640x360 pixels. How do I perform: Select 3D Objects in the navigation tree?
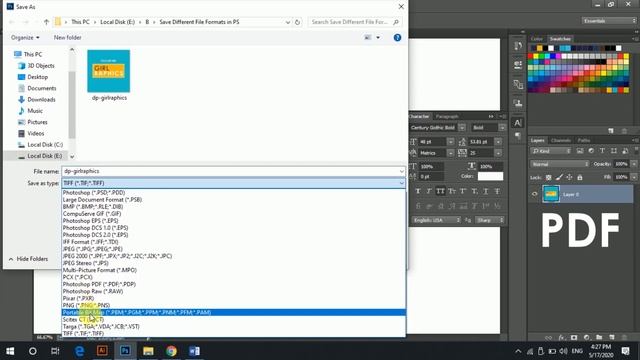[x=41, y=66]
